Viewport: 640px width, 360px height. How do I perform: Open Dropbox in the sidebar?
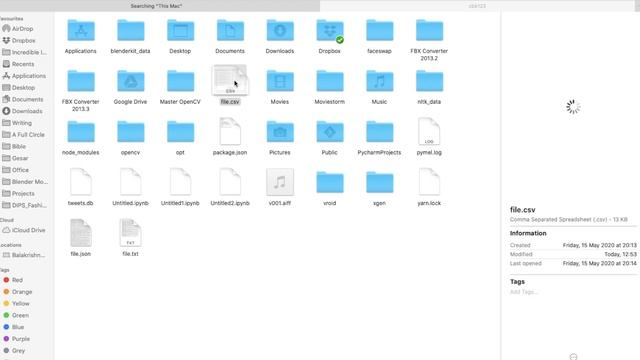[19, 41]
